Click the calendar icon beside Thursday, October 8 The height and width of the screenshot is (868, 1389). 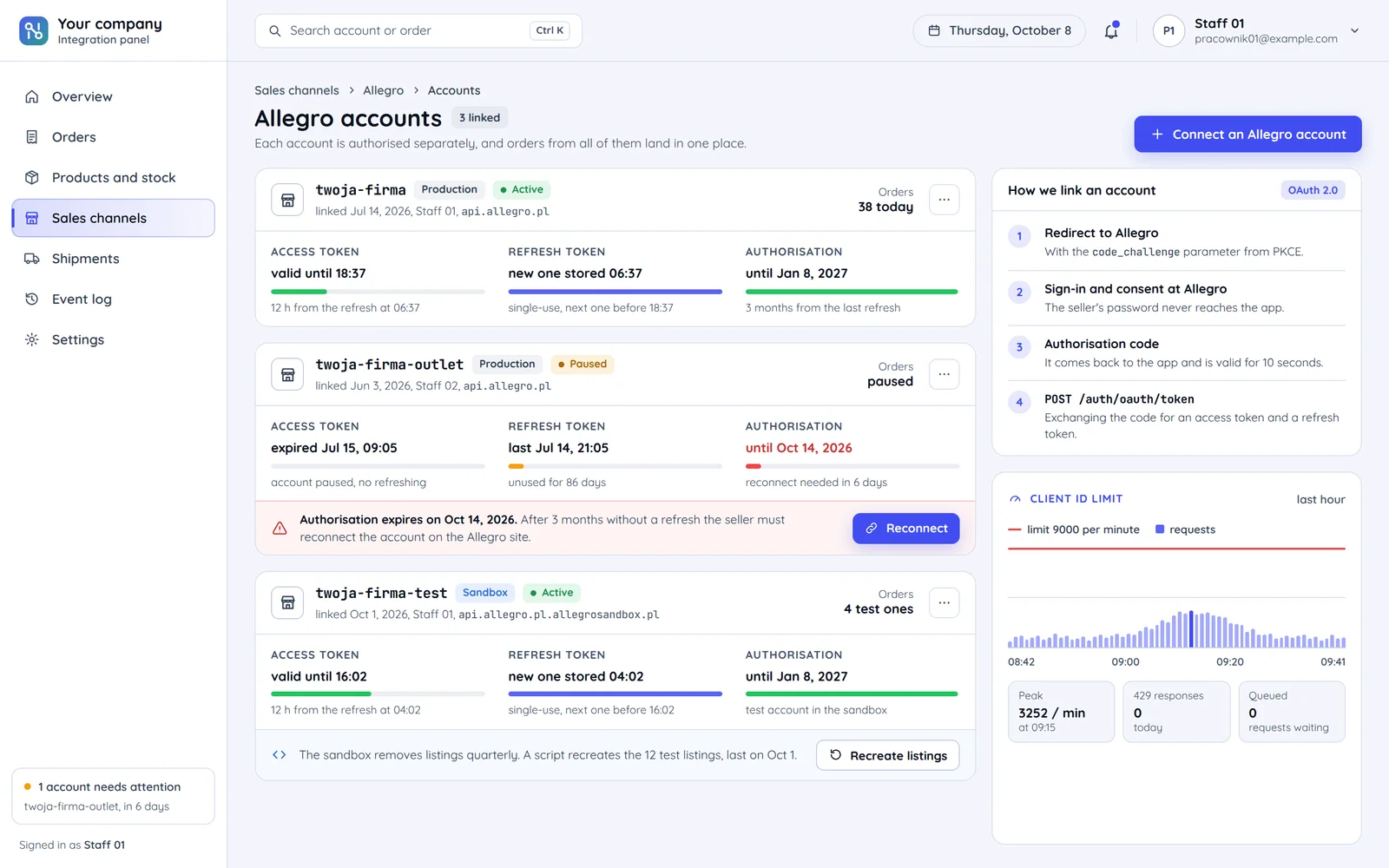click(x=934, y=30)
